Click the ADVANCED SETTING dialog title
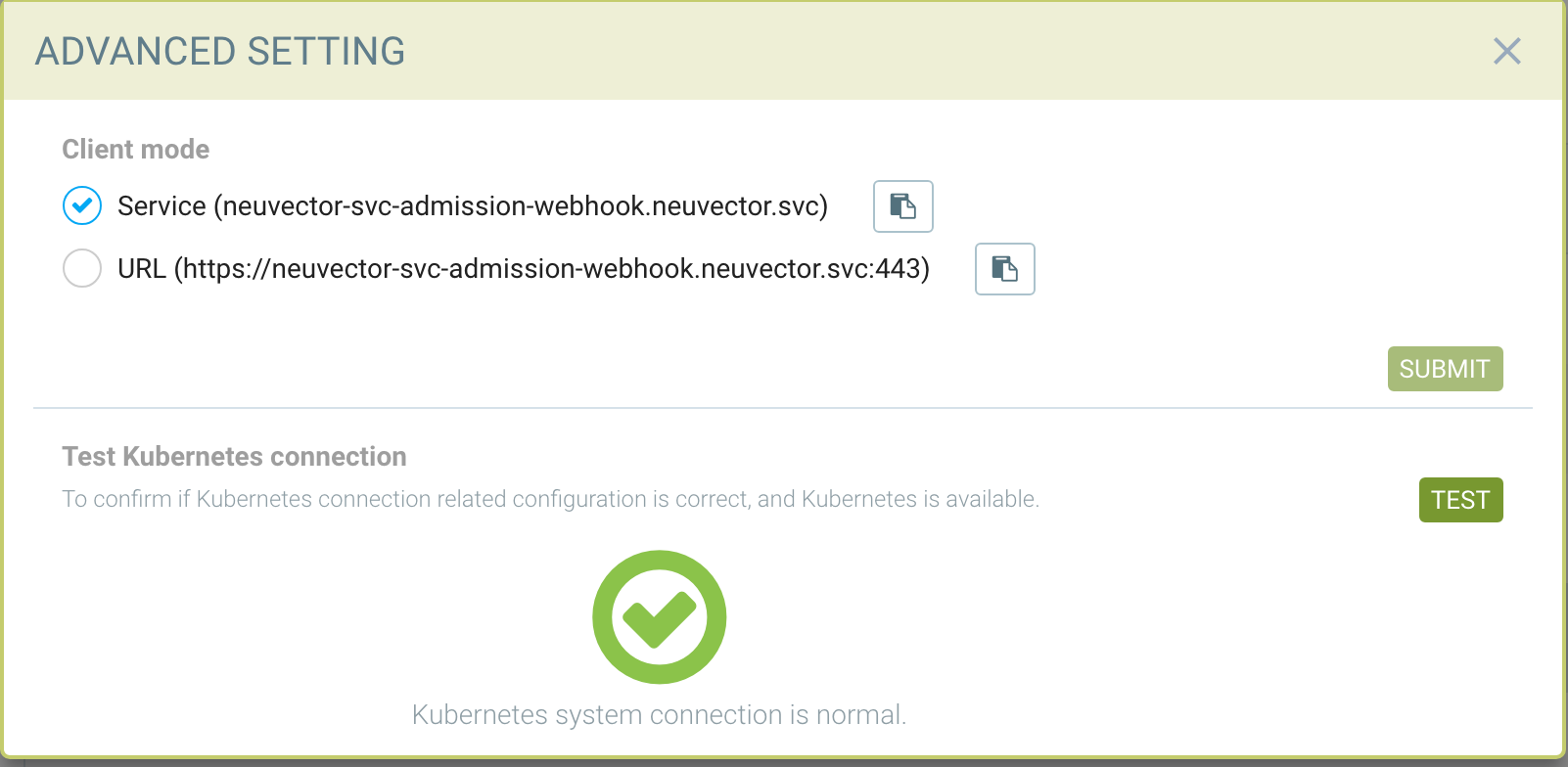1568x767 pixels. pyautogui.click(x=220, y=51)
